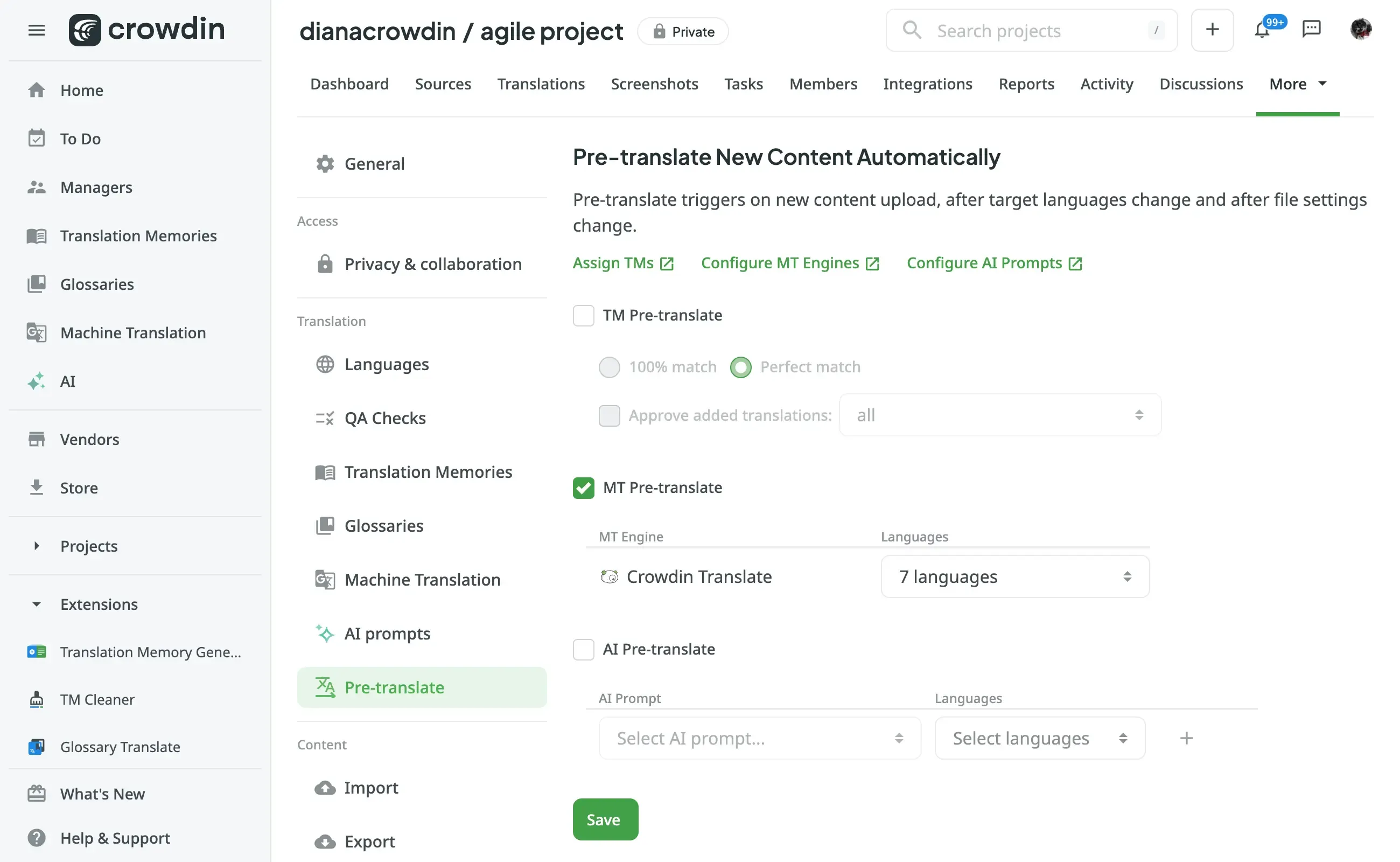Select Perfect match radio button
This screenshot has height=862, width=1400.
[x=740, y=365]
